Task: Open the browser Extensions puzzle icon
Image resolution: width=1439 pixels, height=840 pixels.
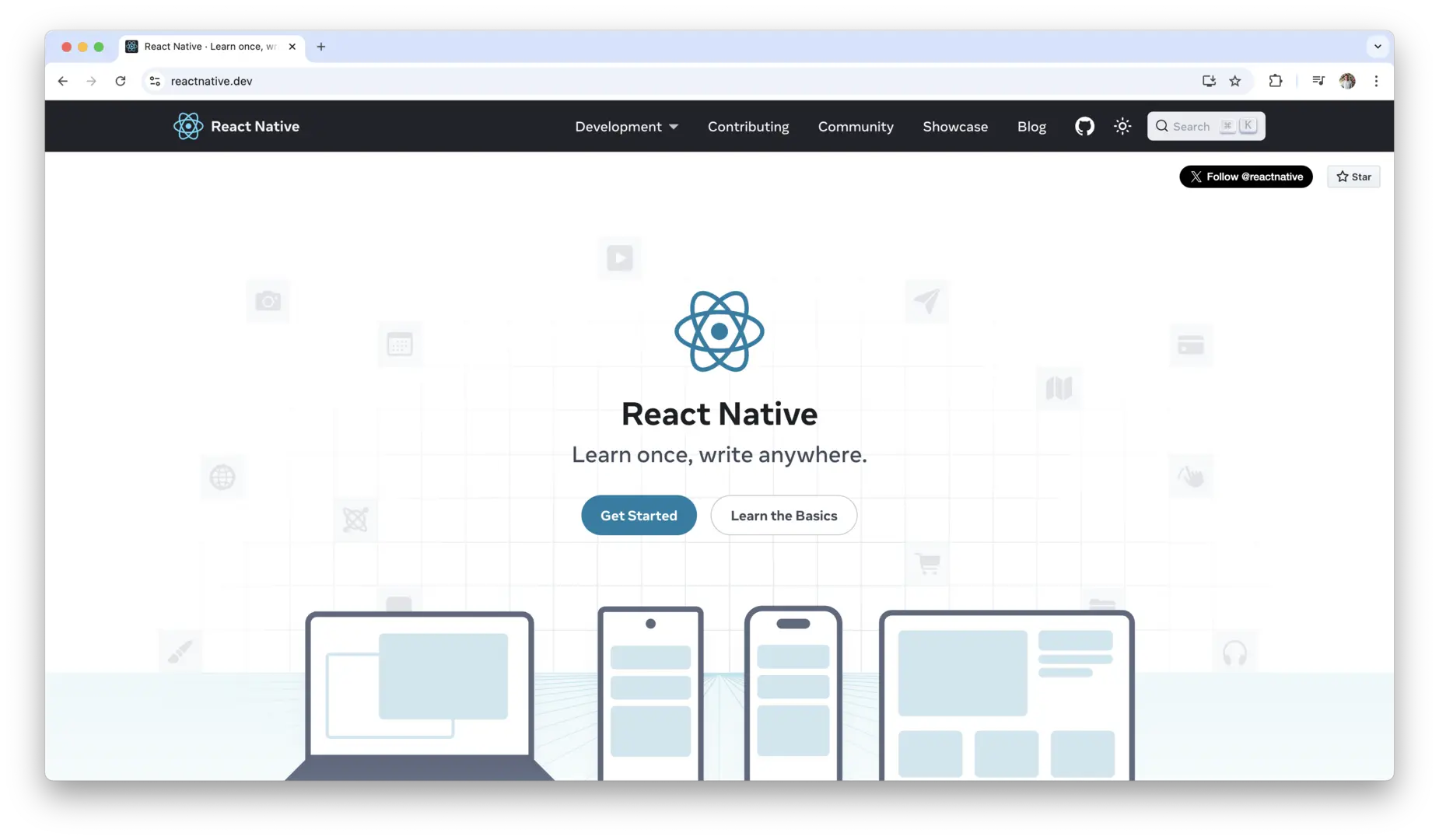Action: point(1276,81)
